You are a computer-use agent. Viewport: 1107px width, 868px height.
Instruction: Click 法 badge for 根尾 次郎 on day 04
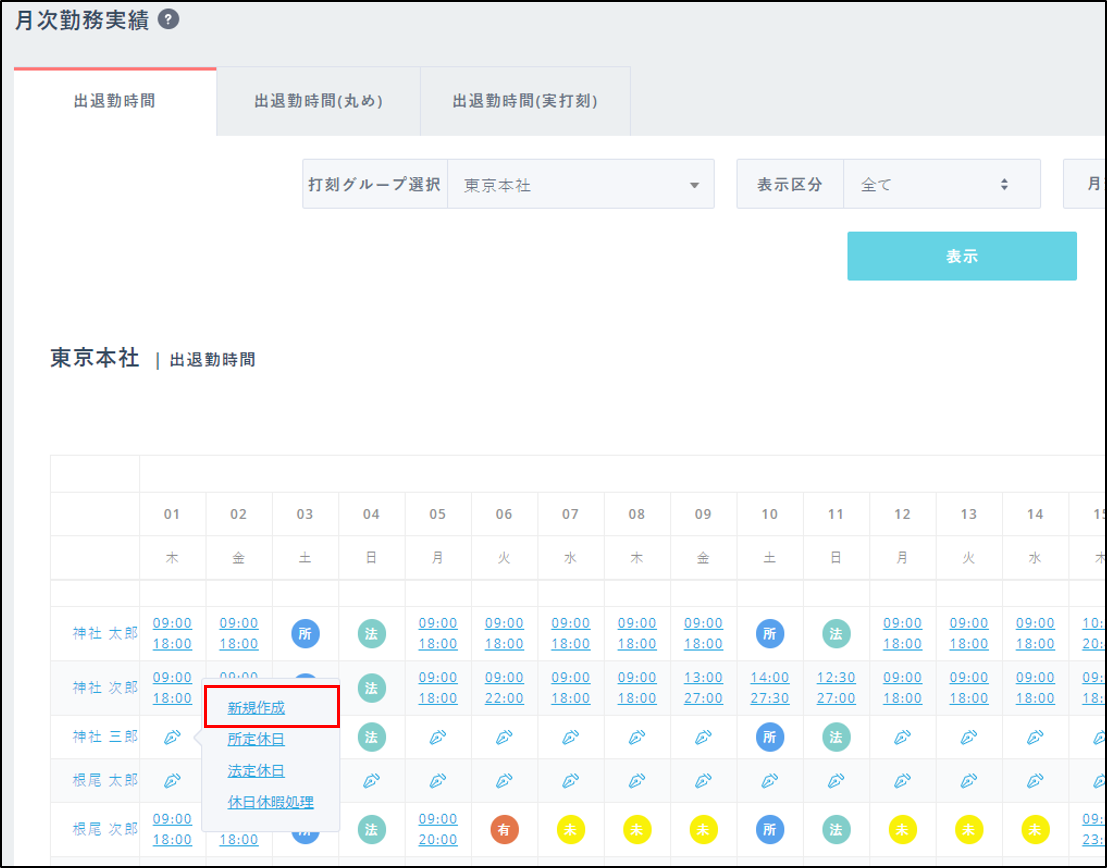[x=371, y=829]
